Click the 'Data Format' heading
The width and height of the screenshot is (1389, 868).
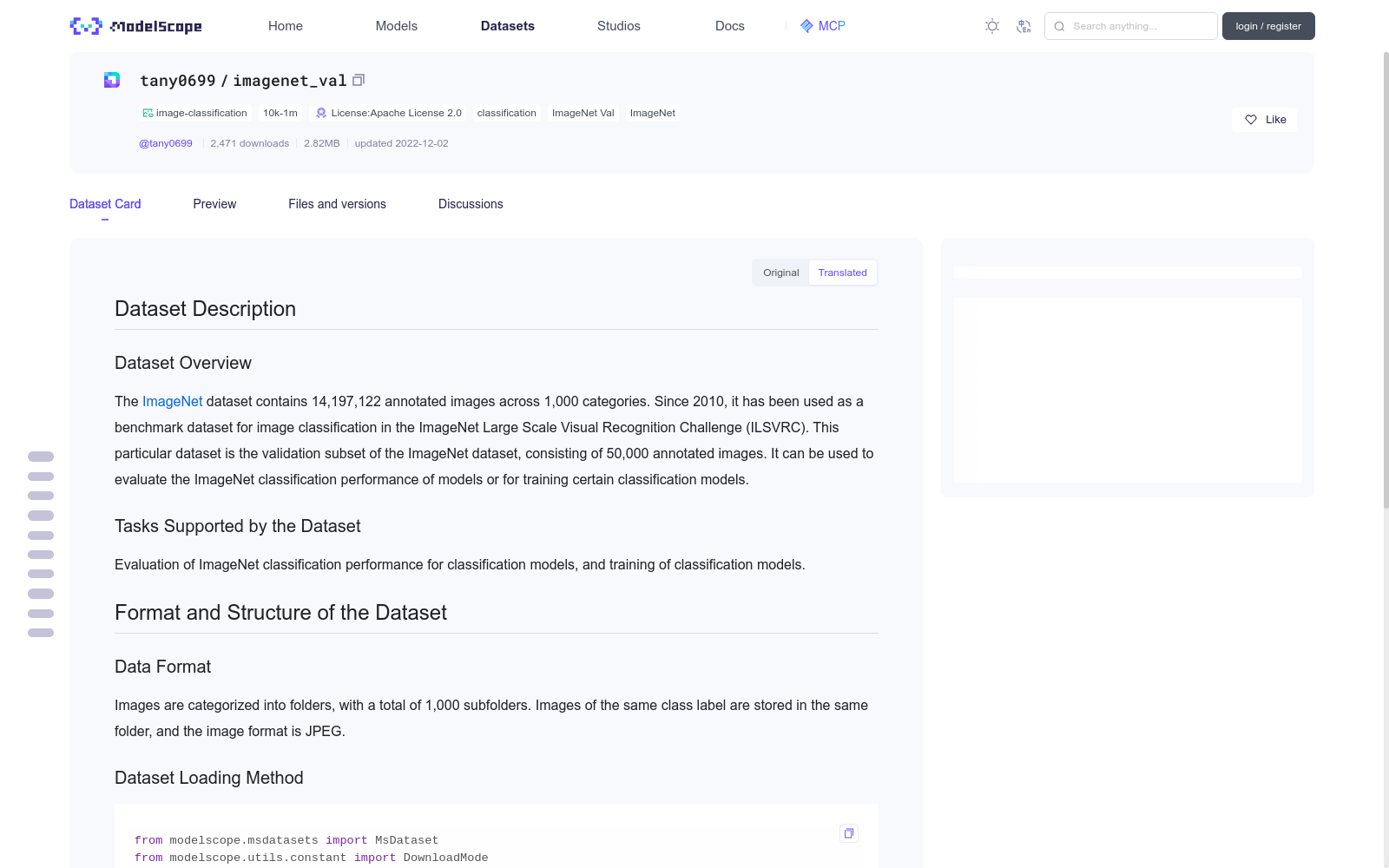(163, 667)
